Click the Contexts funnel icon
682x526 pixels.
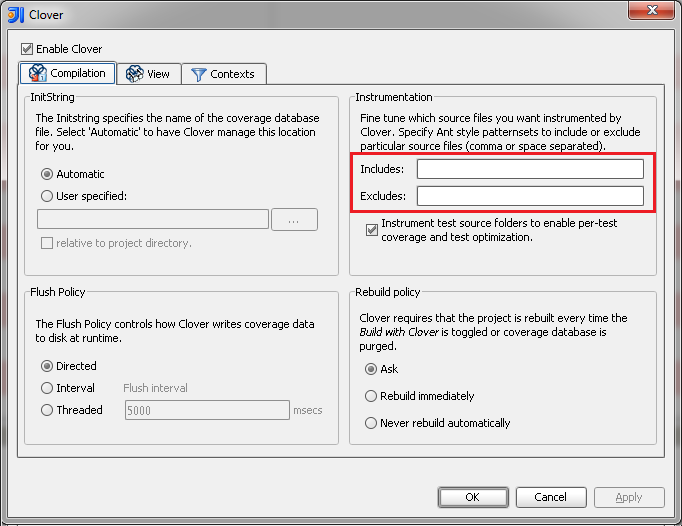[x=198, y=74]
